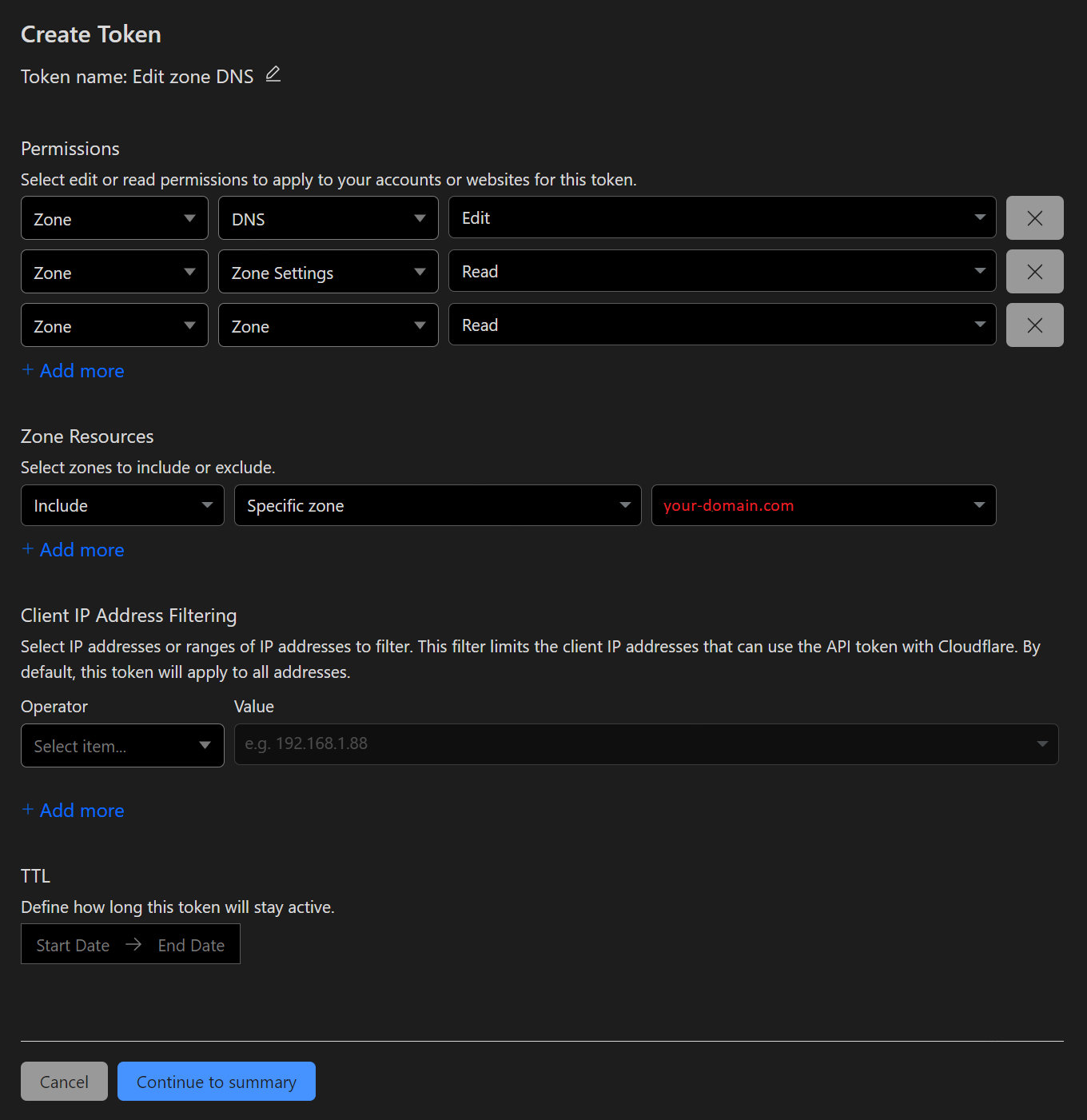Open the DNS permission type dropdown
Image resolution: width=1087 pixels, height=1120 pixels.
(x=328, y=218)
